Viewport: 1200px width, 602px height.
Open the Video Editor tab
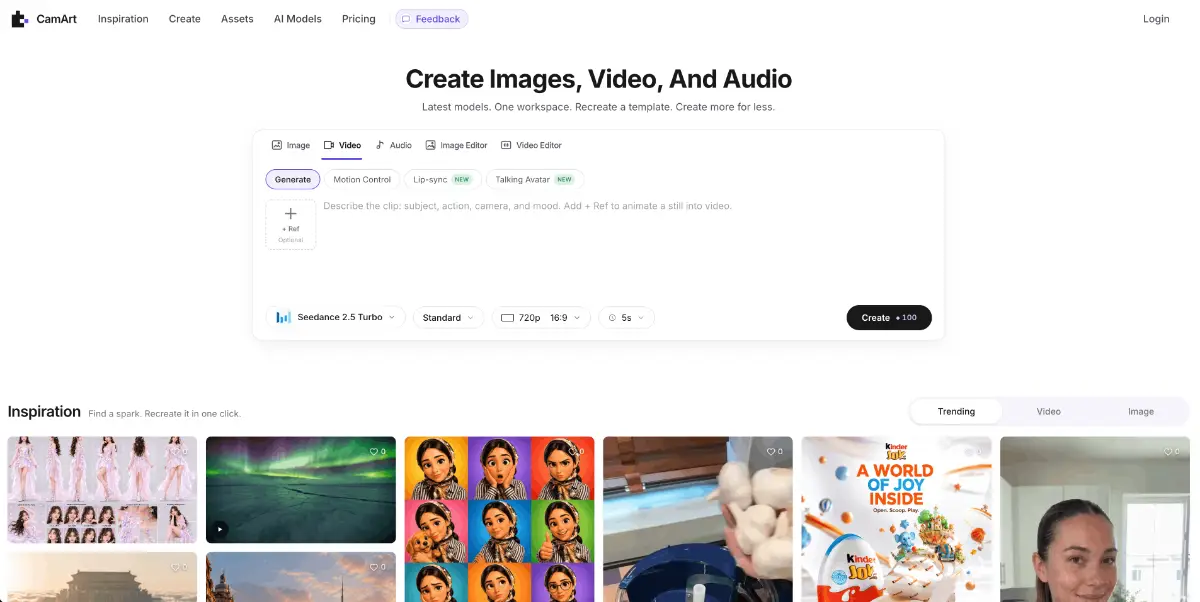531,145
